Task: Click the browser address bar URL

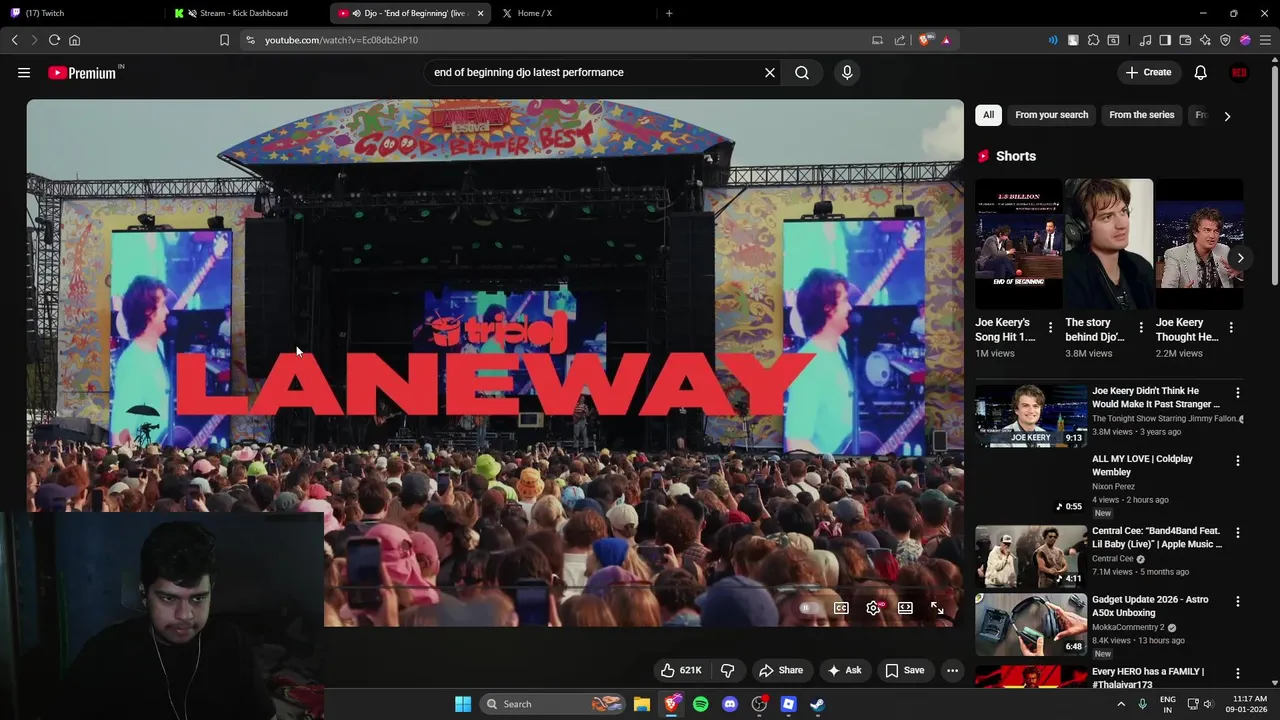Action: click(x=341, y=40)
